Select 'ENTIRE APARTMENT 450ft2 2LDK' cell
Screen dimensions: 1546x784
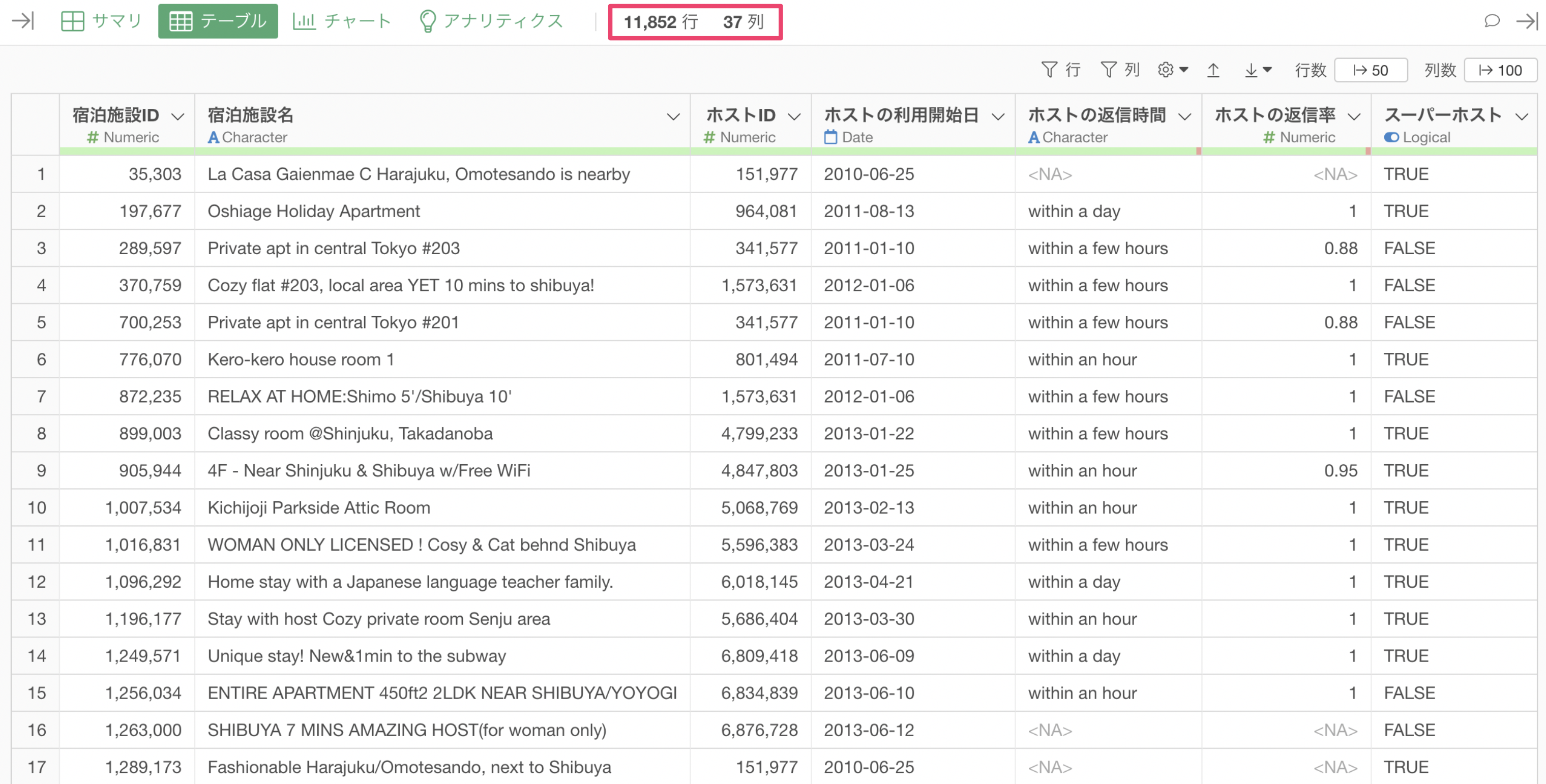pos(442,693)
